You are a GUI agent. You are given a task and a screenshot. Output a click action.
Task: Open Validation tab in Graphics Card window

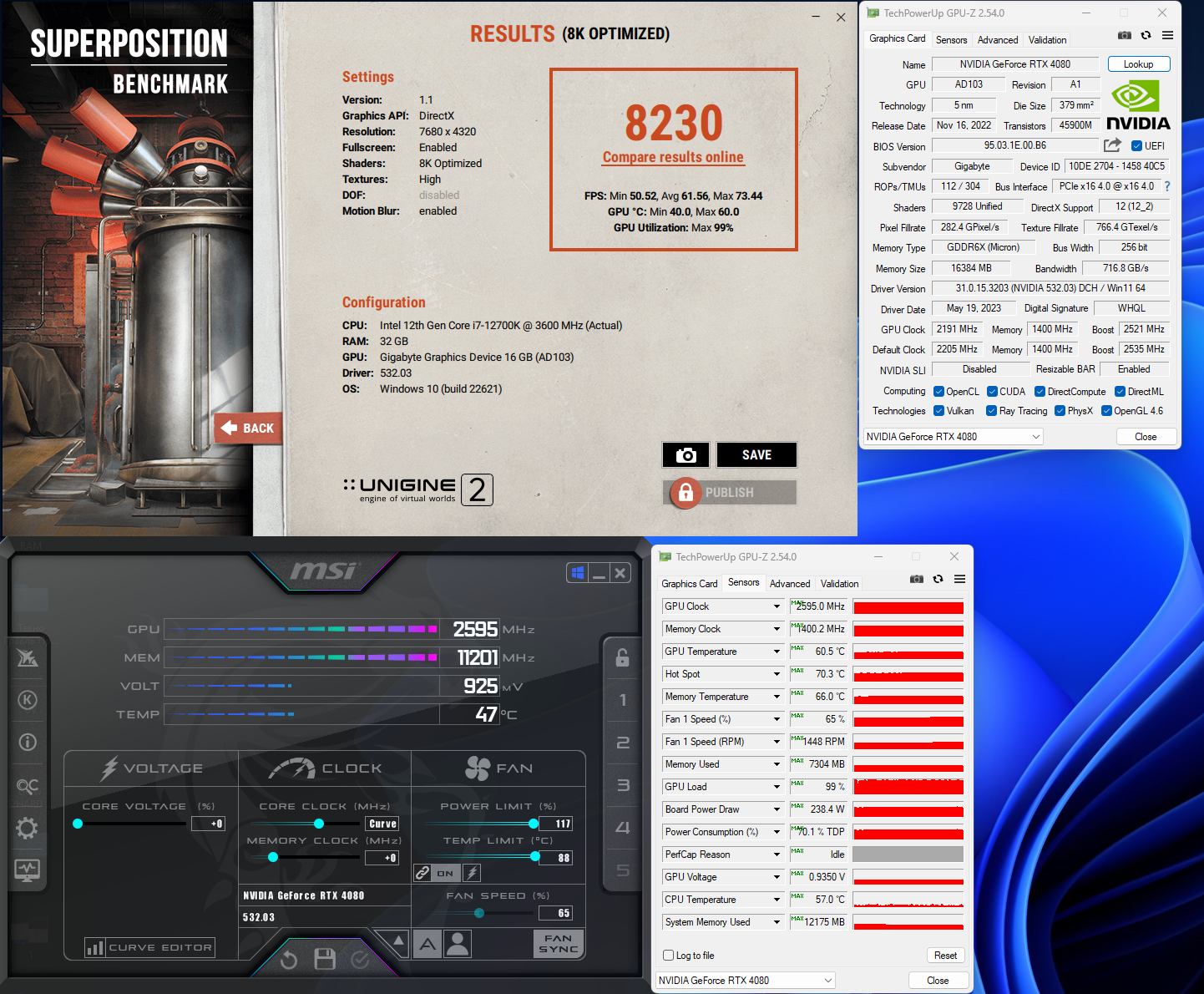click(1047, 40)
